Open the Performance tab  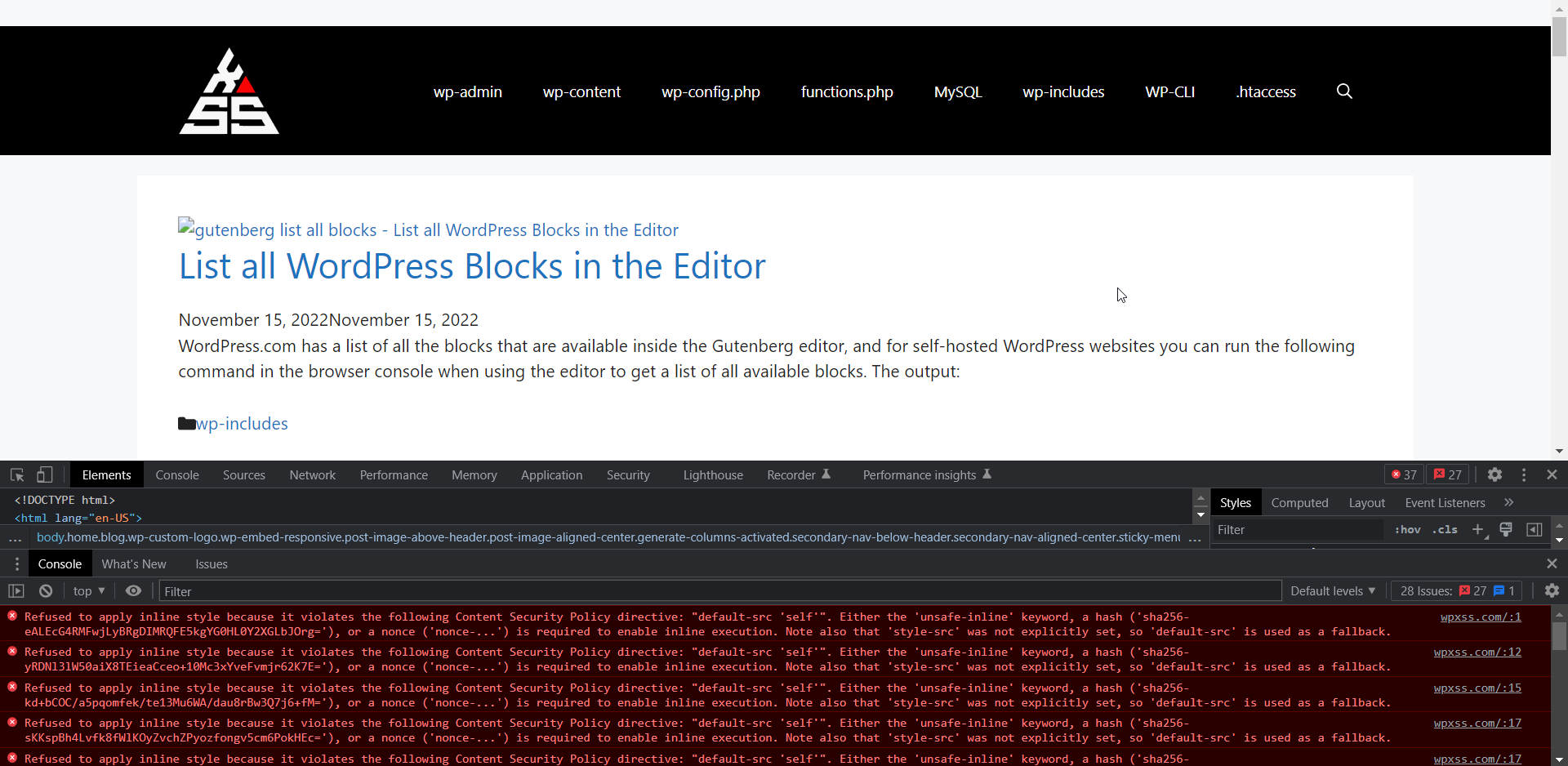[394, 474]
